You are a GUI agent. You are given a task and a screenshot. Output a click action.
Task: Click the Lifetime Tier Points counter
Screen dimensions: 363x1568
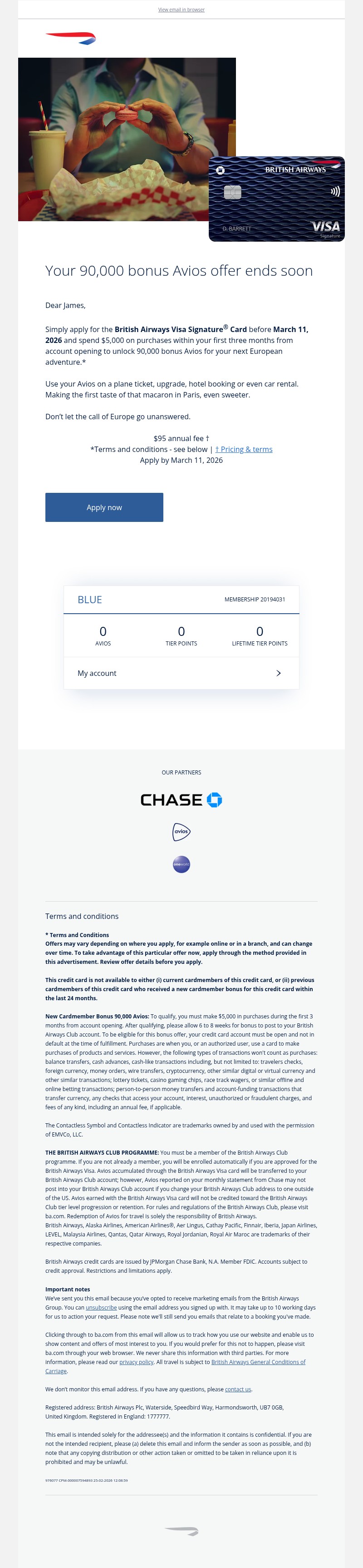260,635
